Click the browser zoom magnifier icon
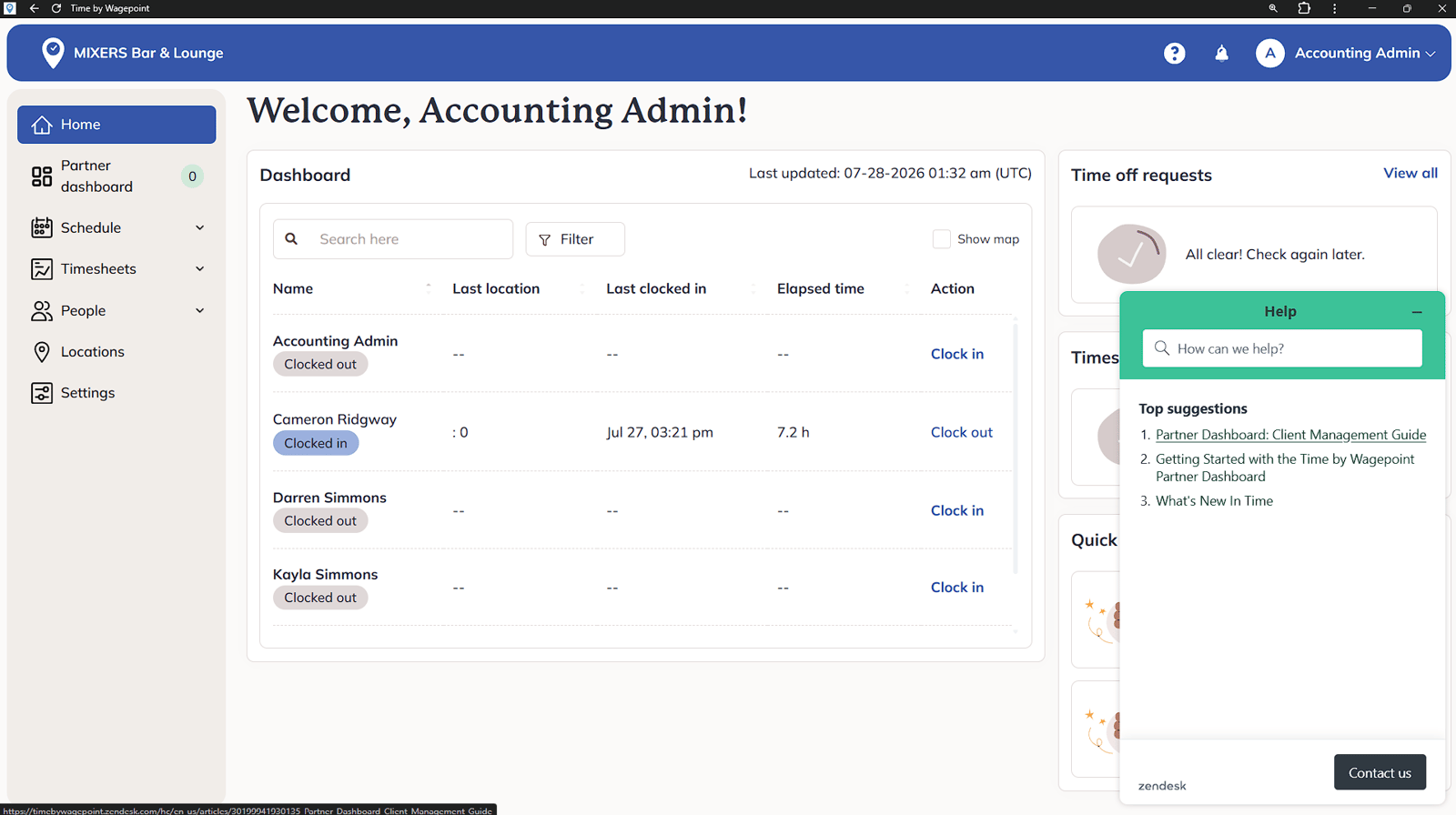1456x815 pixels. pyautogui.click(x=1273, y=8)
